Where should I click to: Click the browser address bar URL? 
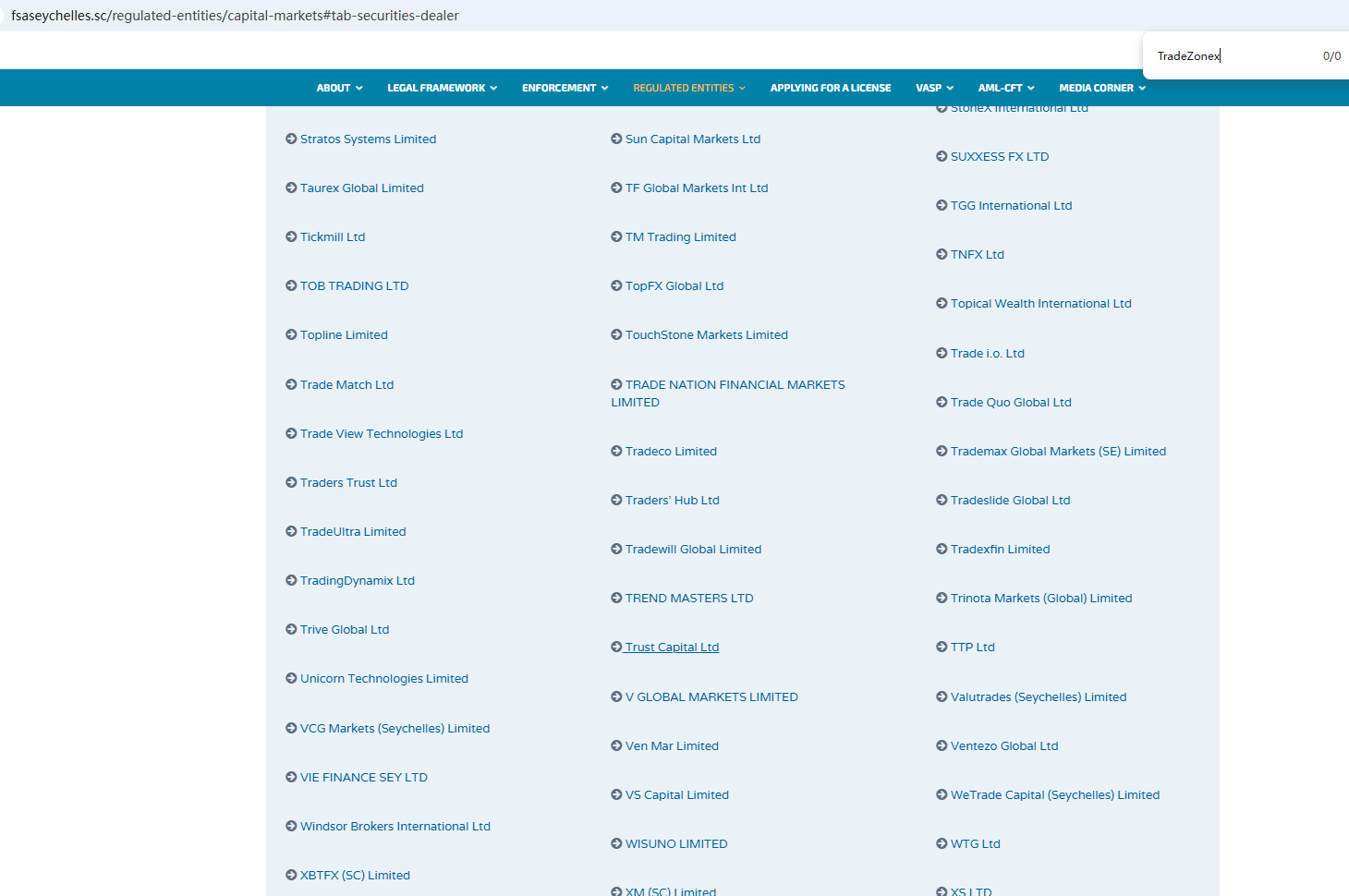coord(235,16)
